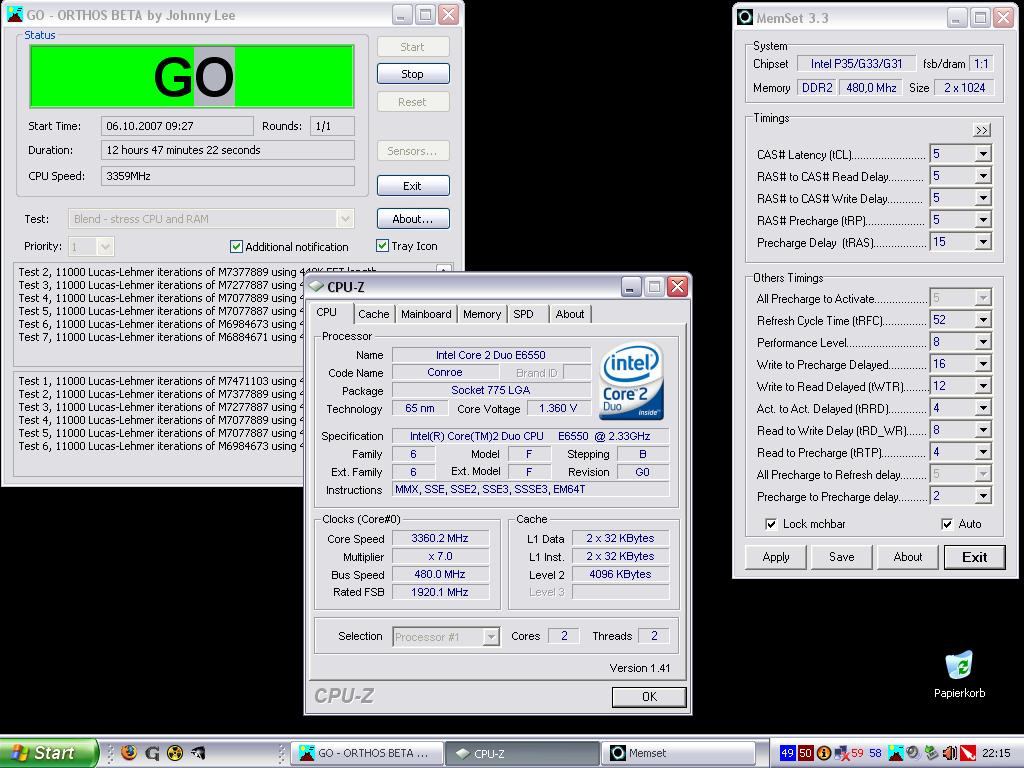The image size is (1024, 768).
Task: Click the Duration field in Orthos
Action: pos(228,150)
